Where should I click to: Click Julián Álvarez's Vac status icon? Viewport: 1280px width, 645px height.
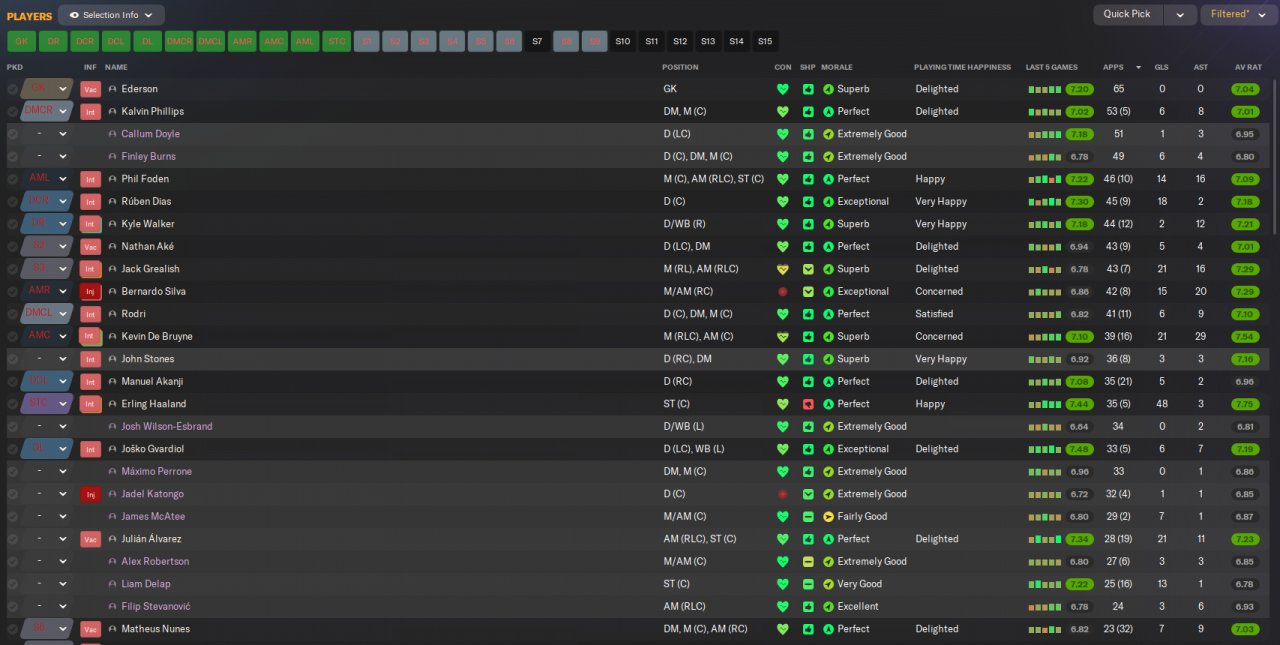coord(90,539)
